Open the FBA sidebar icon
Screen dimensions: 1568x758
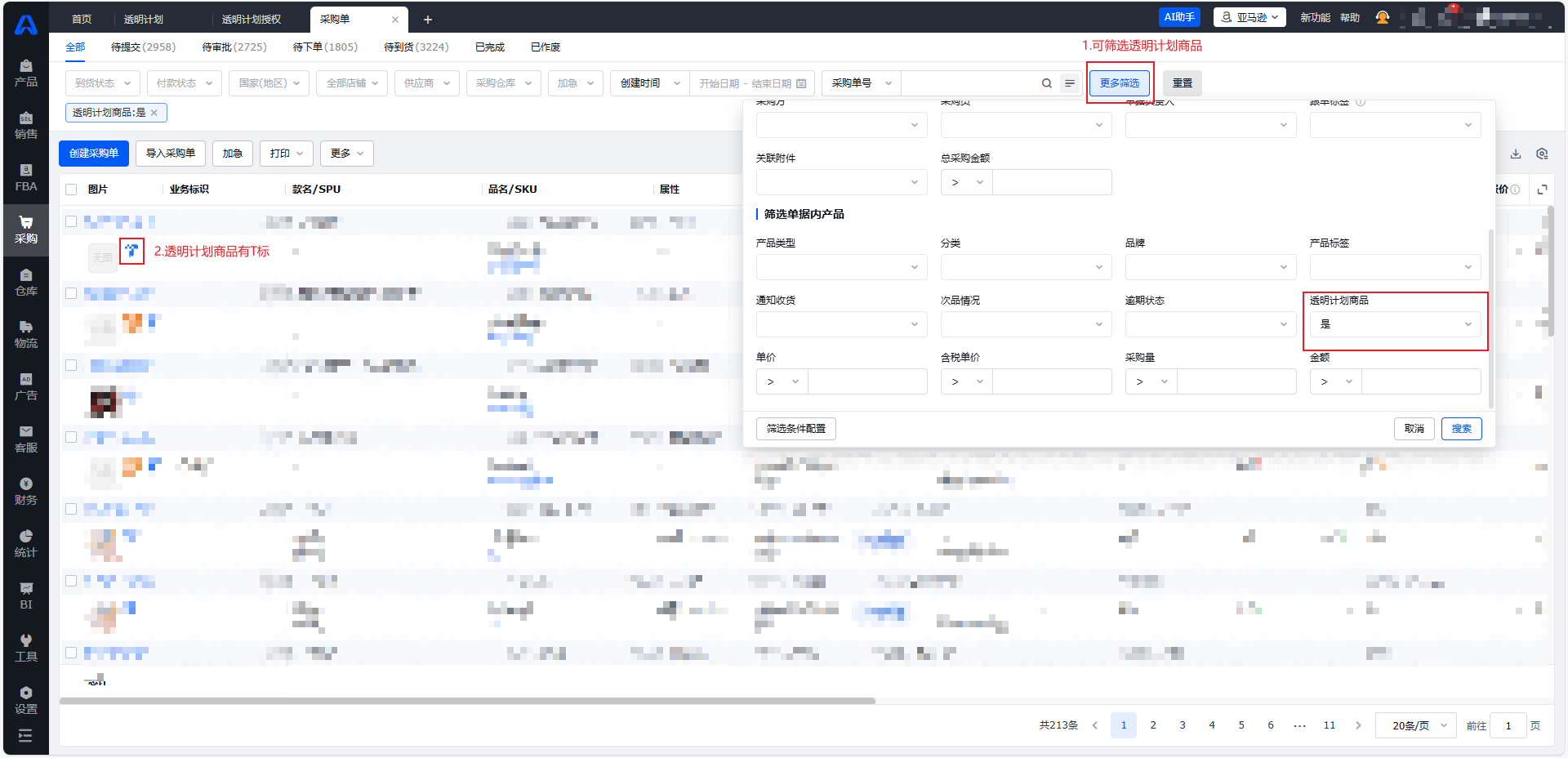point(25,177)
